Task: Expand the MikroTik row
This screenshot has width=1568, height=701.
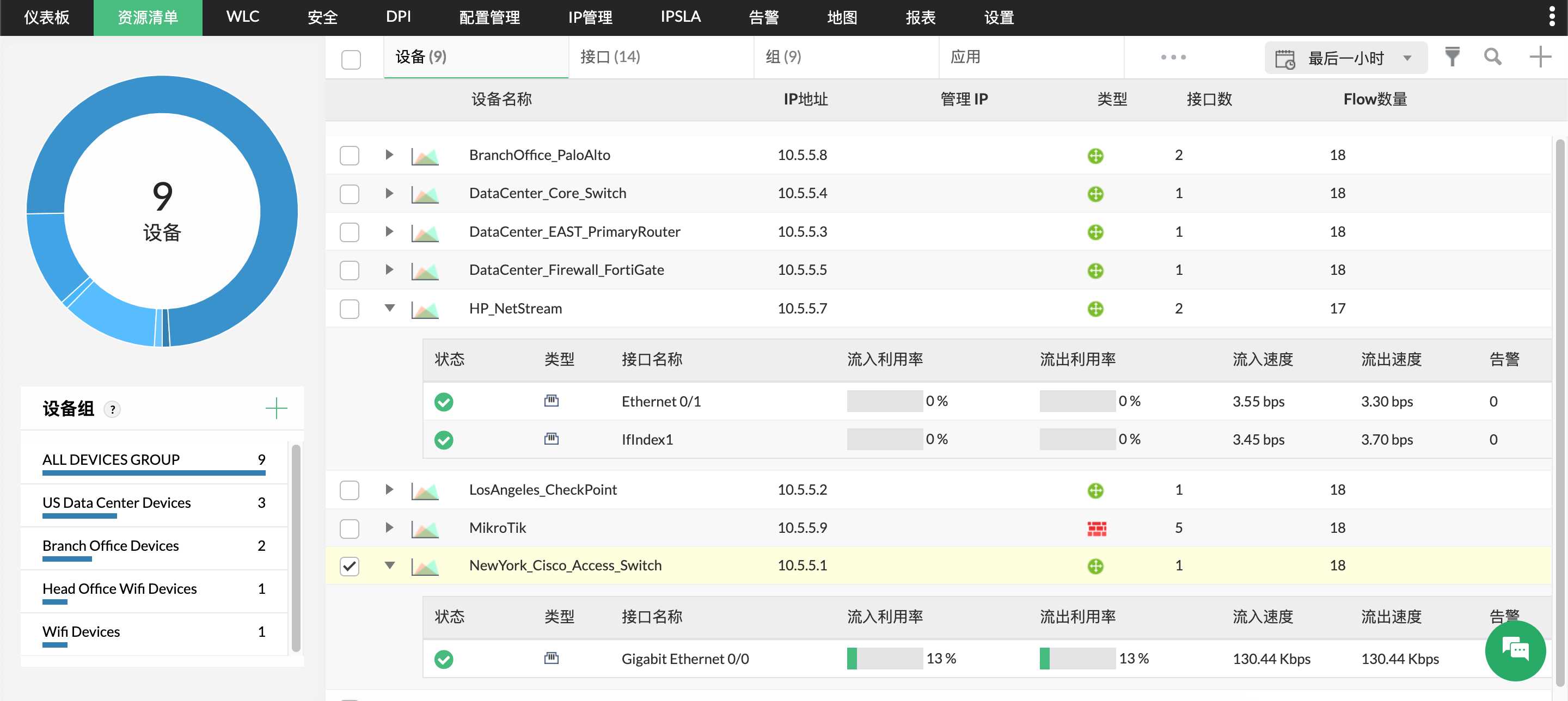Action: [x=390, y=528]
